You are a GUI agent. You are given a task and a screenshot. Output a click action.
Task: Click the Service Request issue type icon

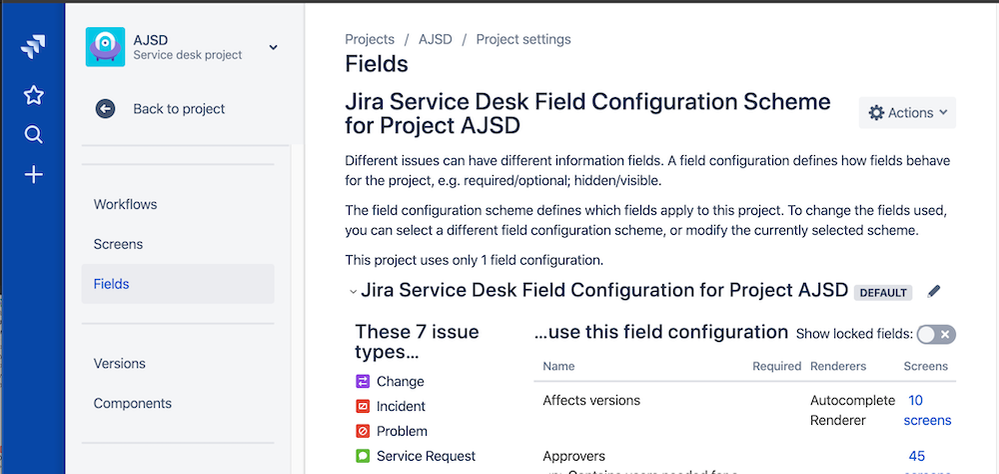[x=363, y=456]
